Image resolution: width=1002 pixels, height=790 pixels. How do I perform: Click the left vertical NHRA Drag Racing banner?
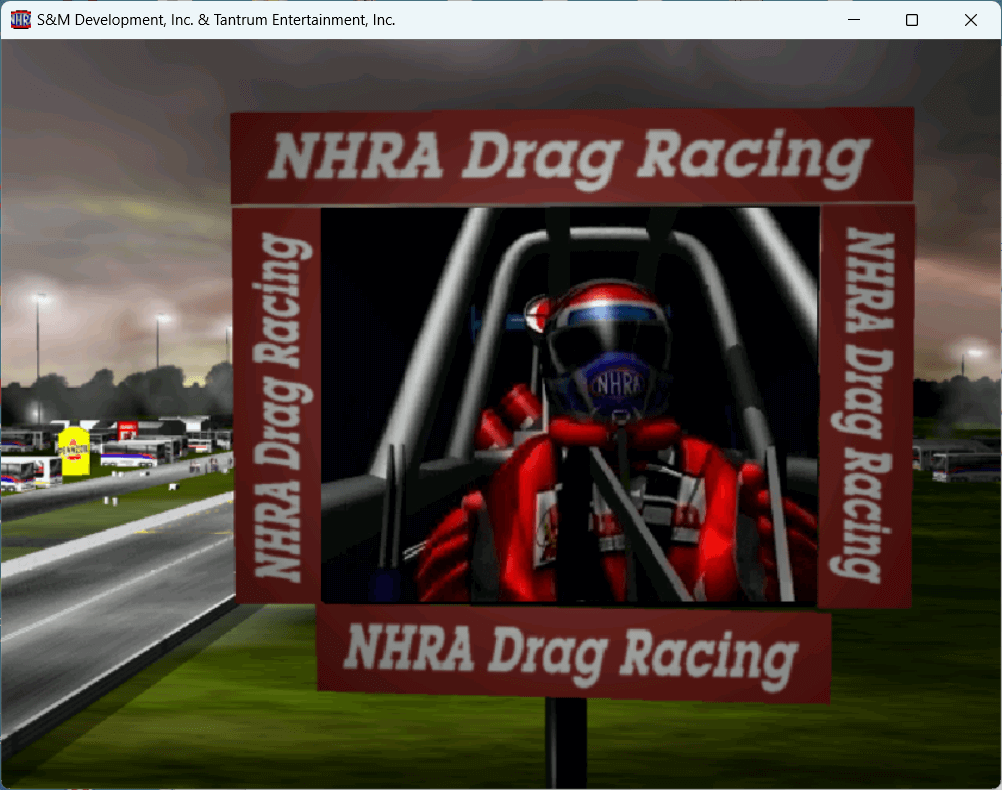277,406
